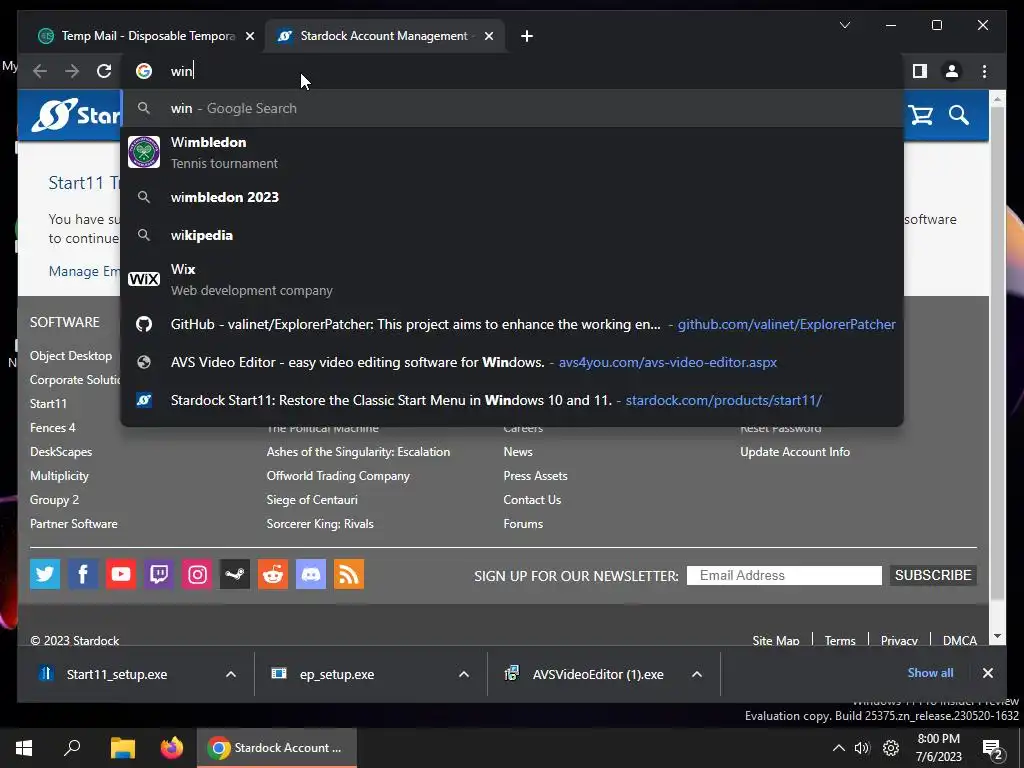Open the notification center icon

(x=993, y=750)
